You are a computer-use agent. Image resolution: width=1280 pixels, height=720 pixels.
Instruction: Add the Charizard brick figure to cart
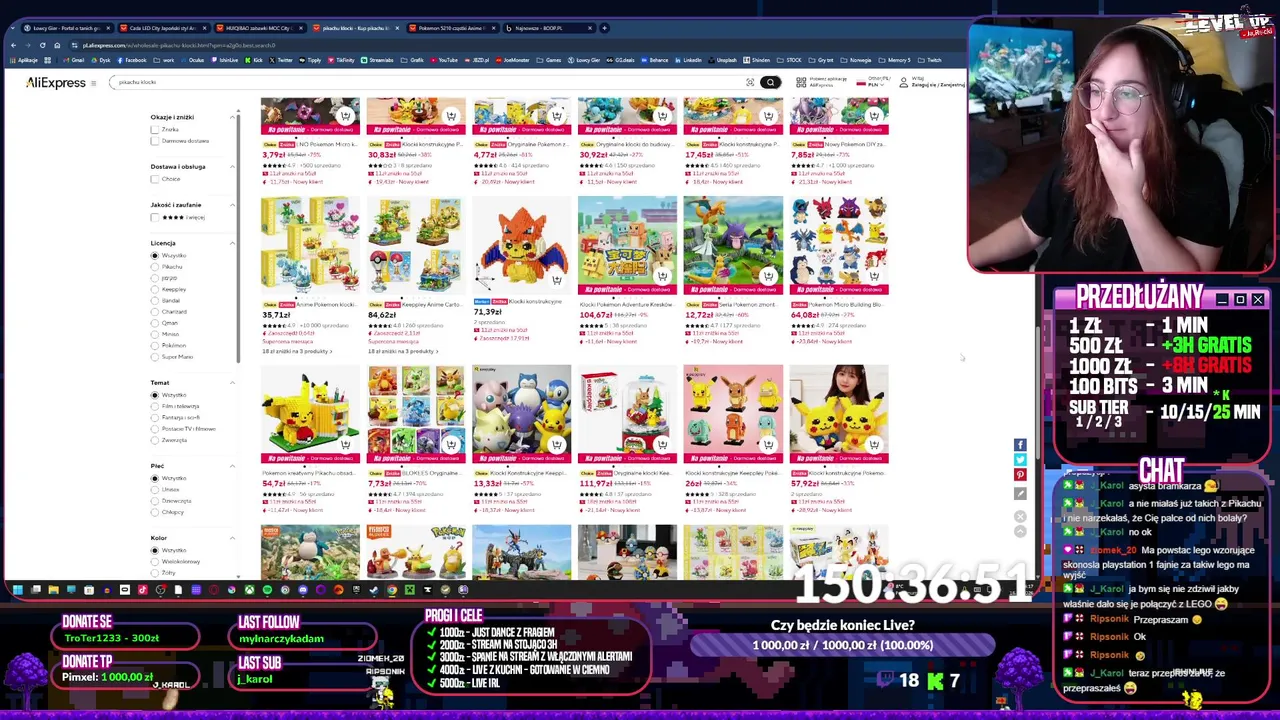(x=557, y=280)
